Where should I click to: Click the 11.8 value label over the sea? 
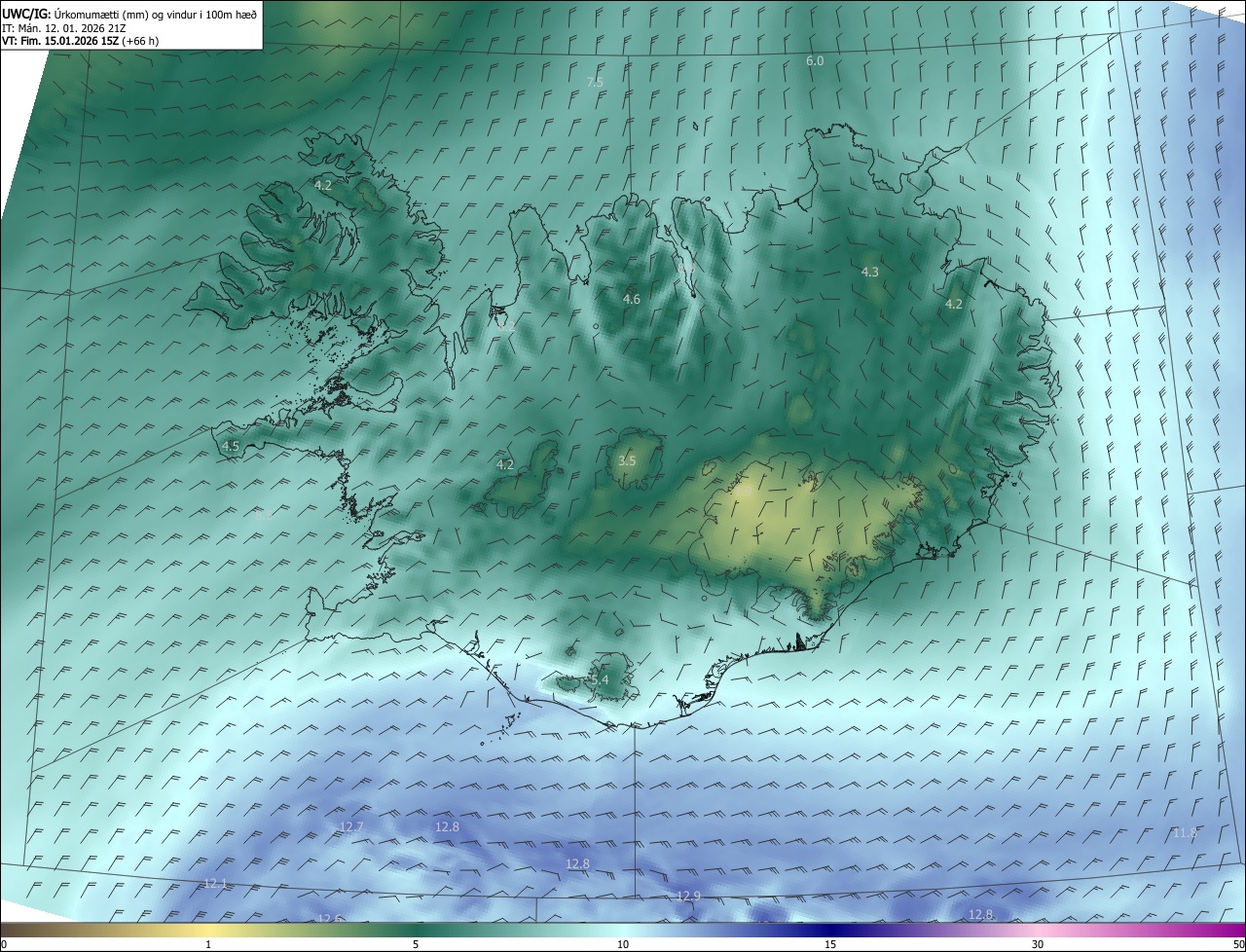coord(1185,832)
